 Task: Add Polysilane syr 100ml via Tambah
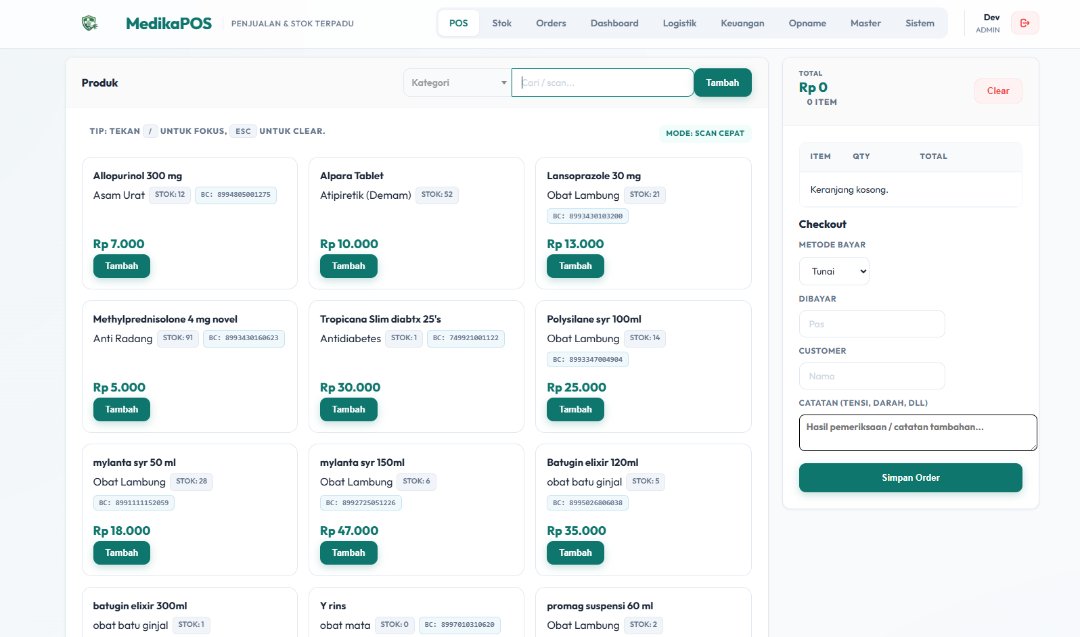(x=575, y=409)
